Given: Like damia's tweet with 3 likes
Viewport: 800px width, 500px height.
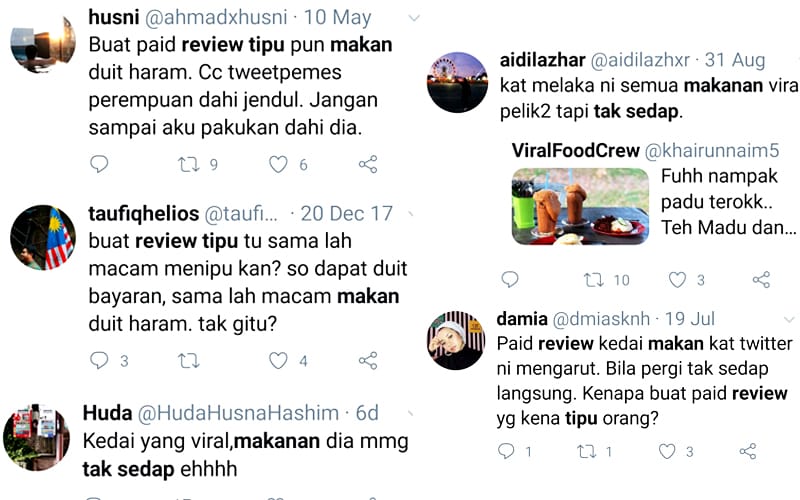Looking at the screenshot, I should coord(666,451).
